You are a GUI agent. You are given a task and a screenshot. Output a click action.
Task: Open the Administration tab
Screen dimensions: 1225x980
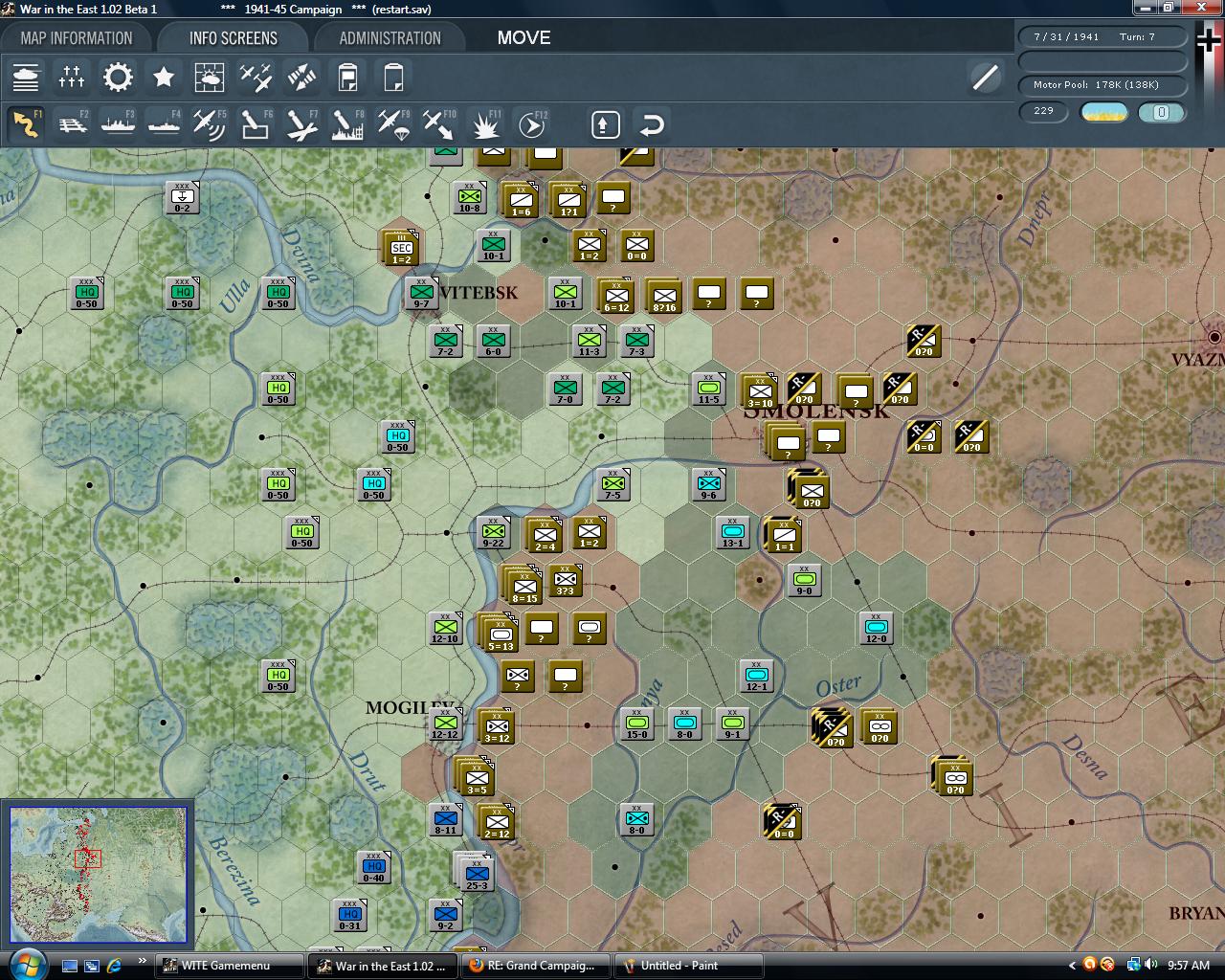(x=390, y=38)
